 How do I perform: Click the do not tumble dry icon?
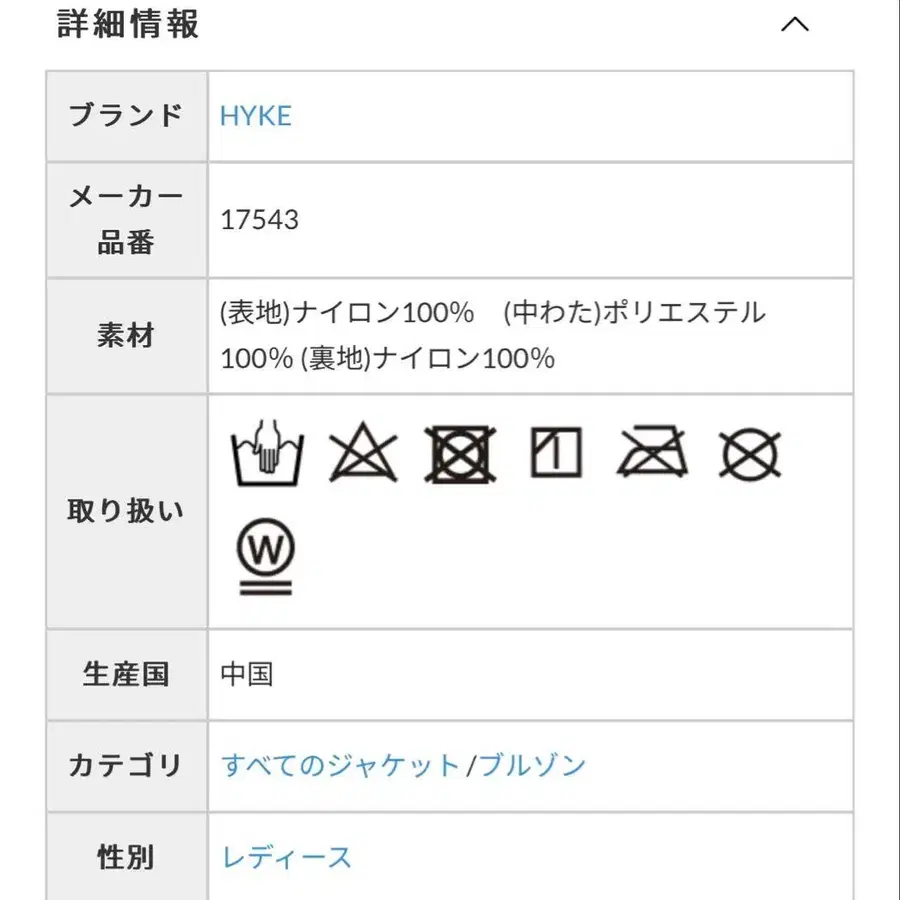click(461, 453)
